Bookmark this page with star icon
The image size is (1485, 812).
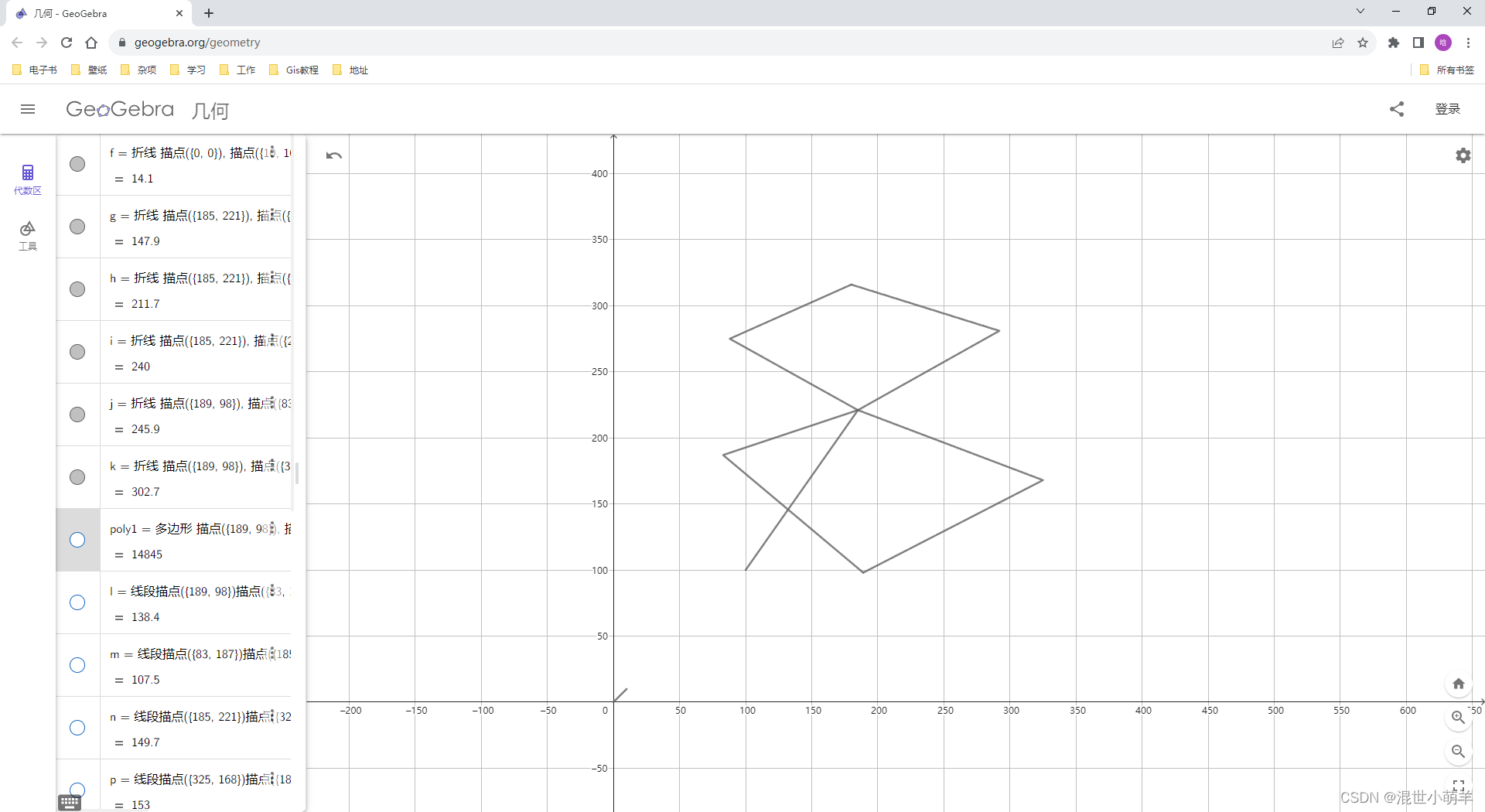tap(1363, 43)
